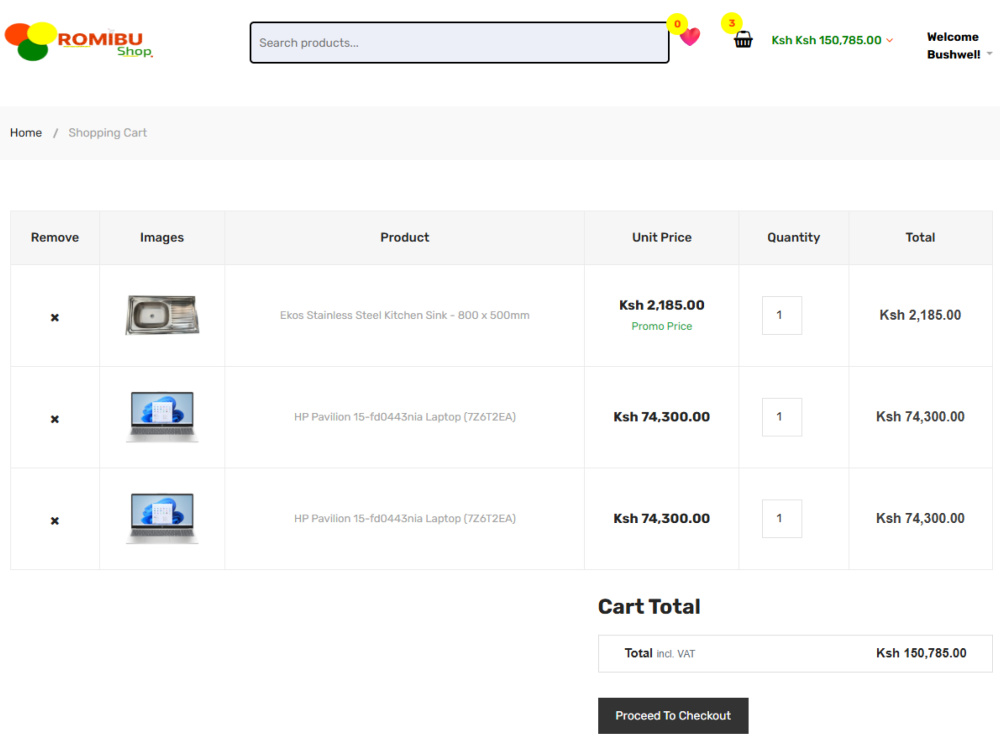1000x750 pixels.
Task: Click the Unit Price column header
Action: click(x=661, y=237)
